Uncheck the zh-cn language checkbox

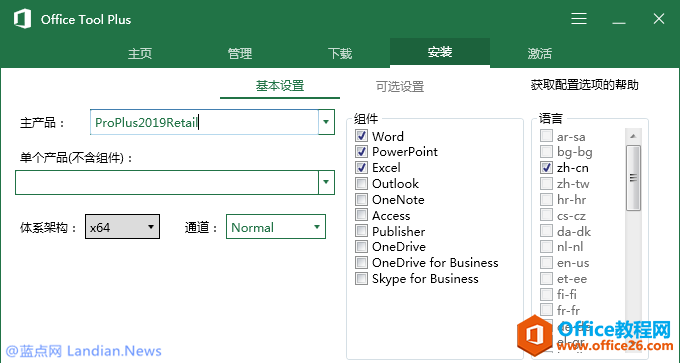(x=546, y=167)
